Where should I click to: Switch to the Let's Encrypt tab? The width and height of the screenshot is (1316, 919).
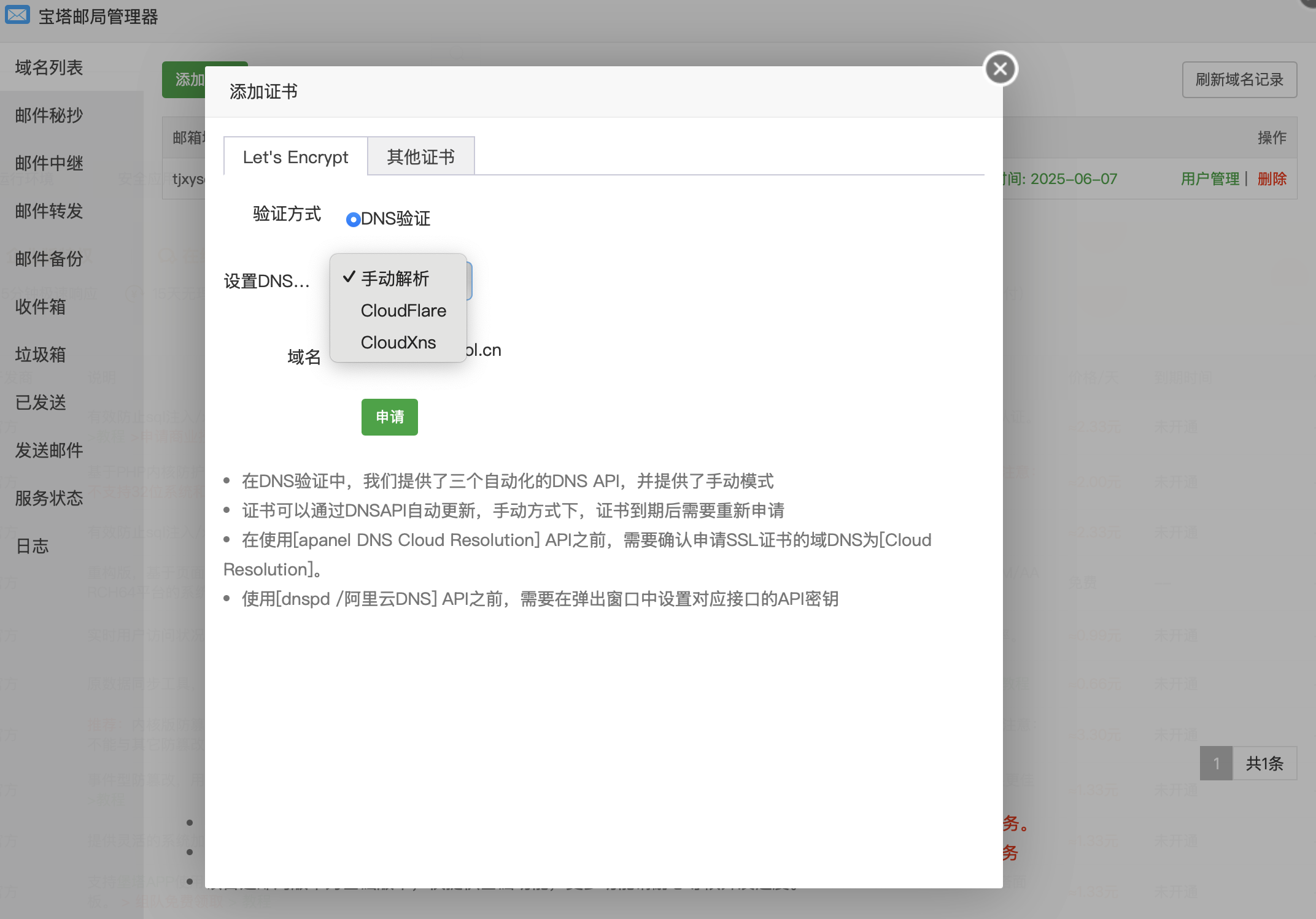pyautogui.click(x=295, y=156)
